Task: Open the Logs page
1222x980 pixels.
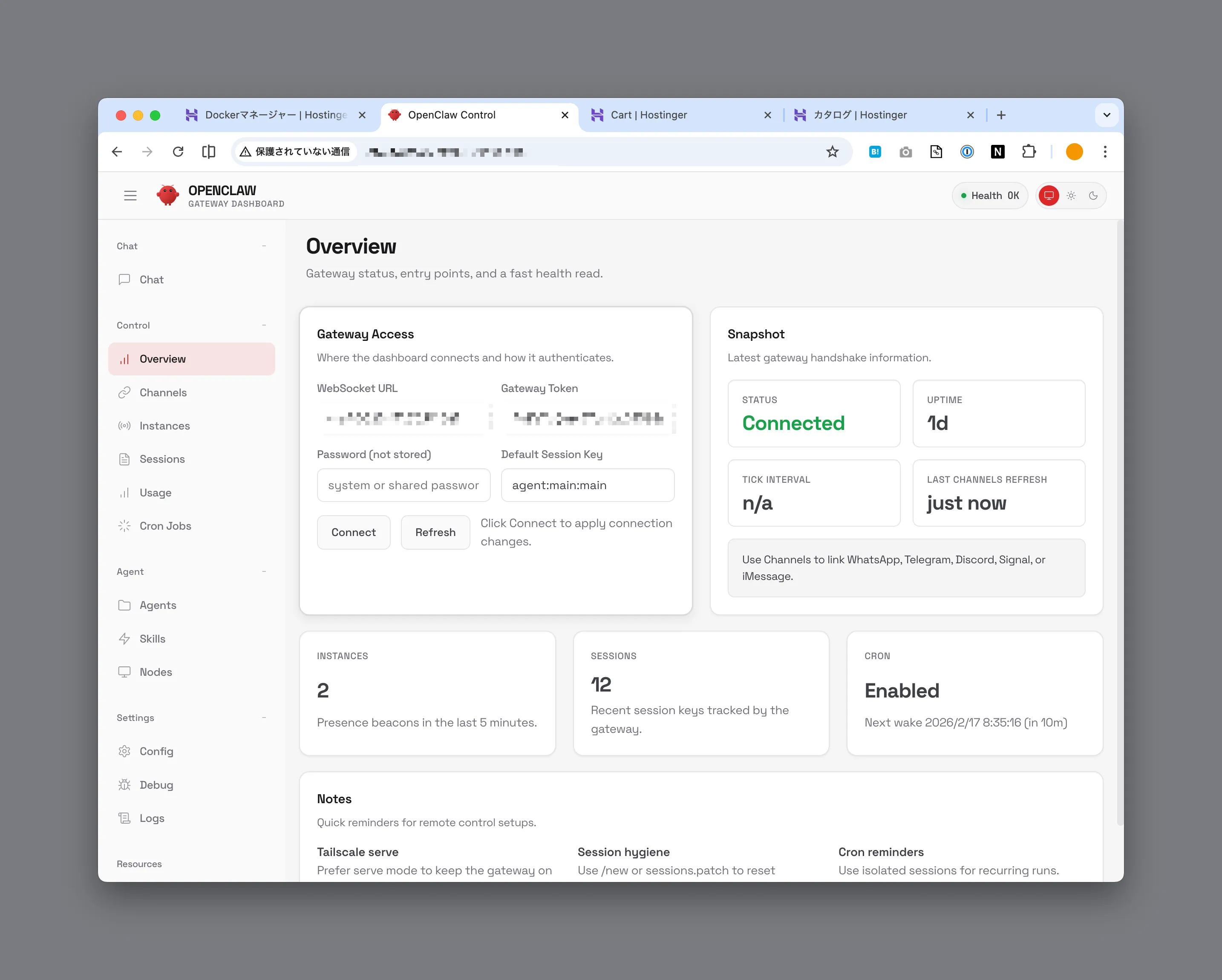Action: pyautogui.click(x=151, y=818)
